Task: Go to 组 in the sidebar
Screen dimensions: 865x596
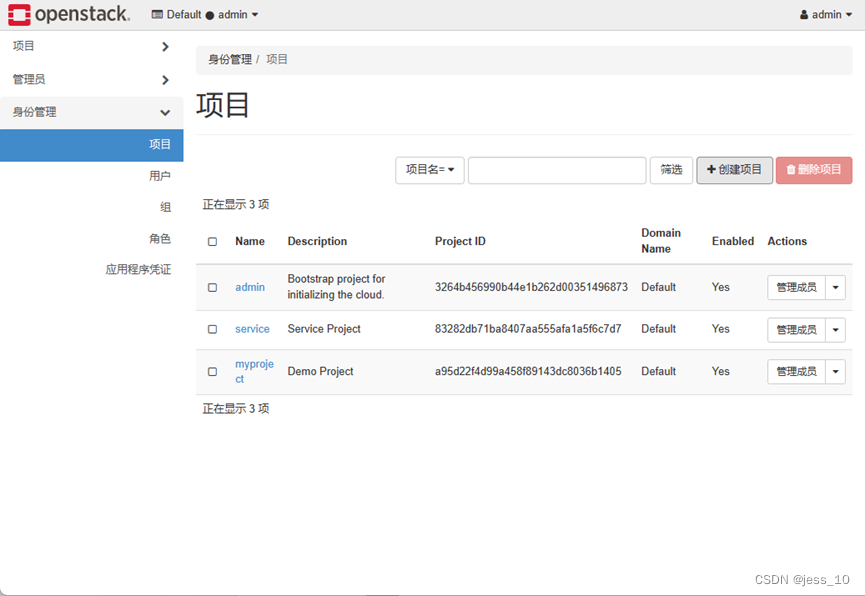Action: click(165, 207)
